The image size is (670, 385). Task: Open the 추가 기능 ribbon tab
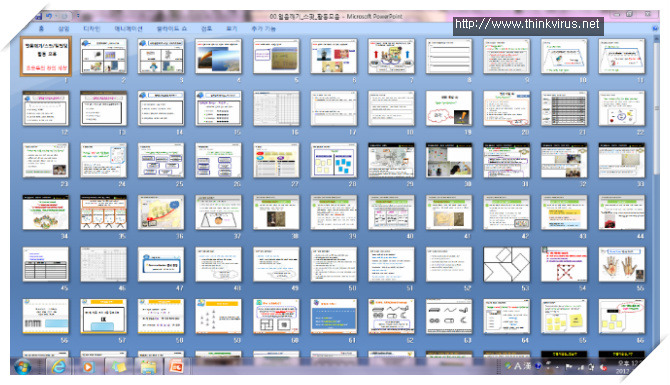264,29
